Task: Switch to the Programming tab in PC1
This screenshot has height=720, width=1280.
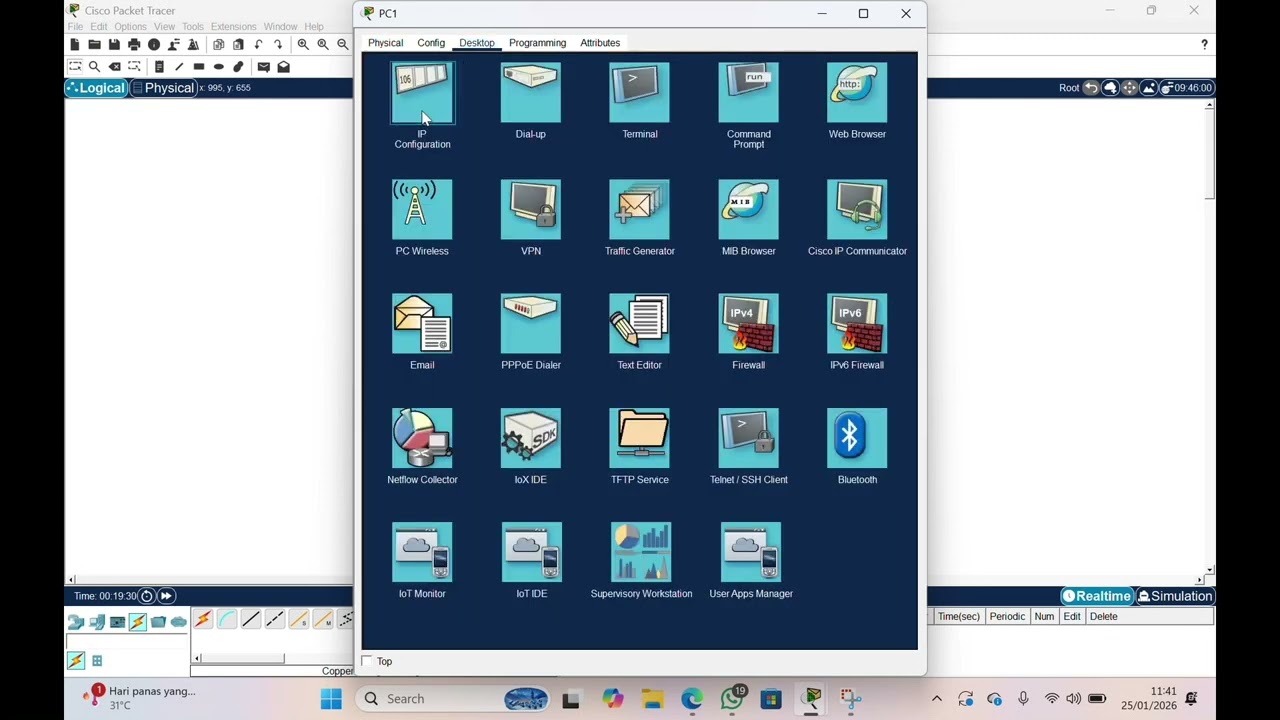Action: (x=537, y=43)
